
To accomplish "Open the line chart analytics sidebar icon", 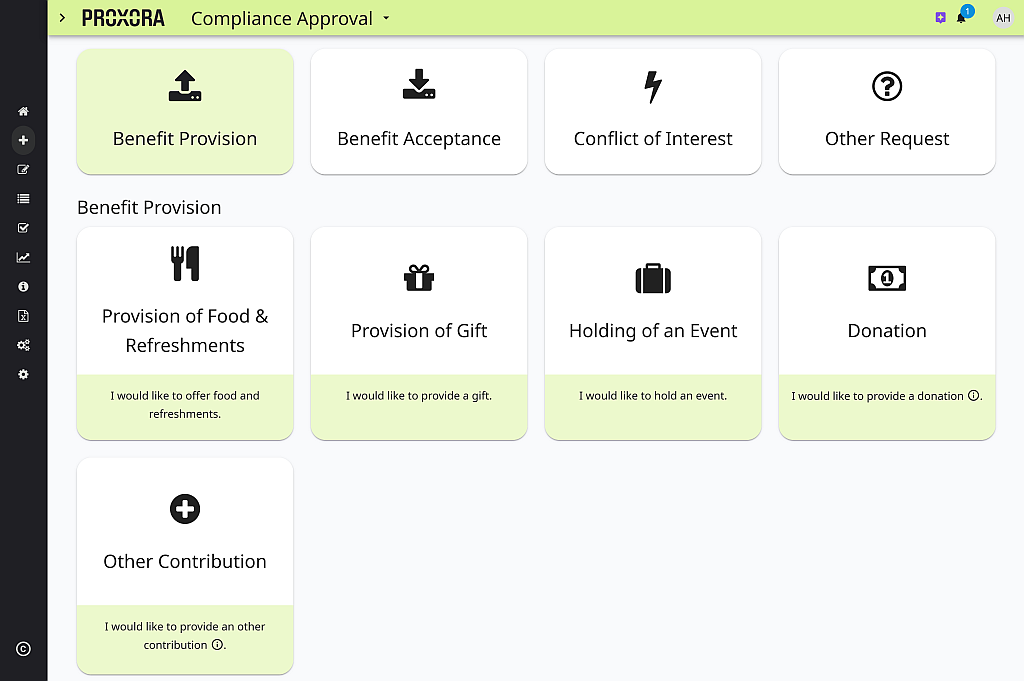I will 23,257.
